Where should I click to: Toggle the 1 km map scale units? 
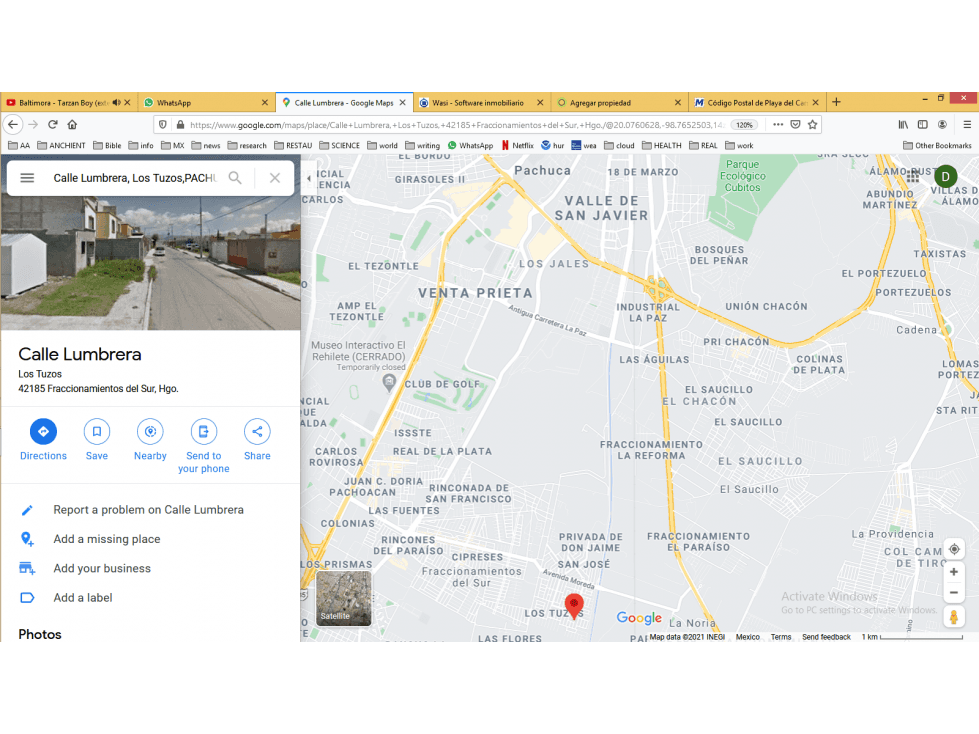coord(912,637)
